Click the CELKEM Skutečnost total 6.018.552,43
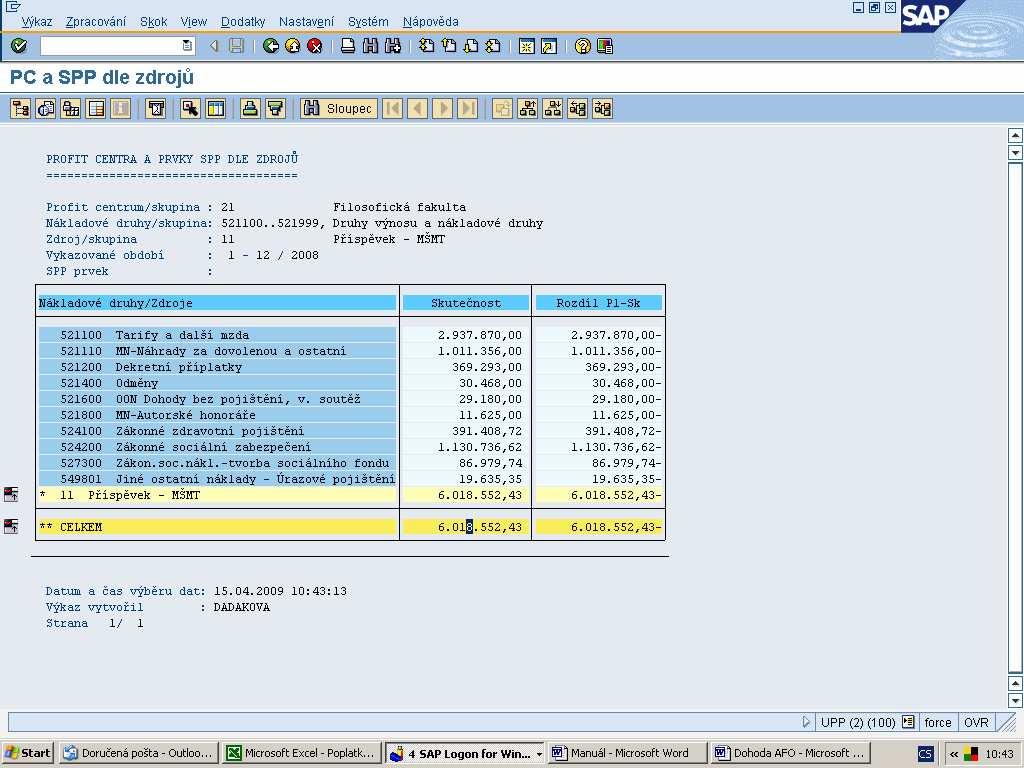1024x768 pixels. (x=480, y=527)
